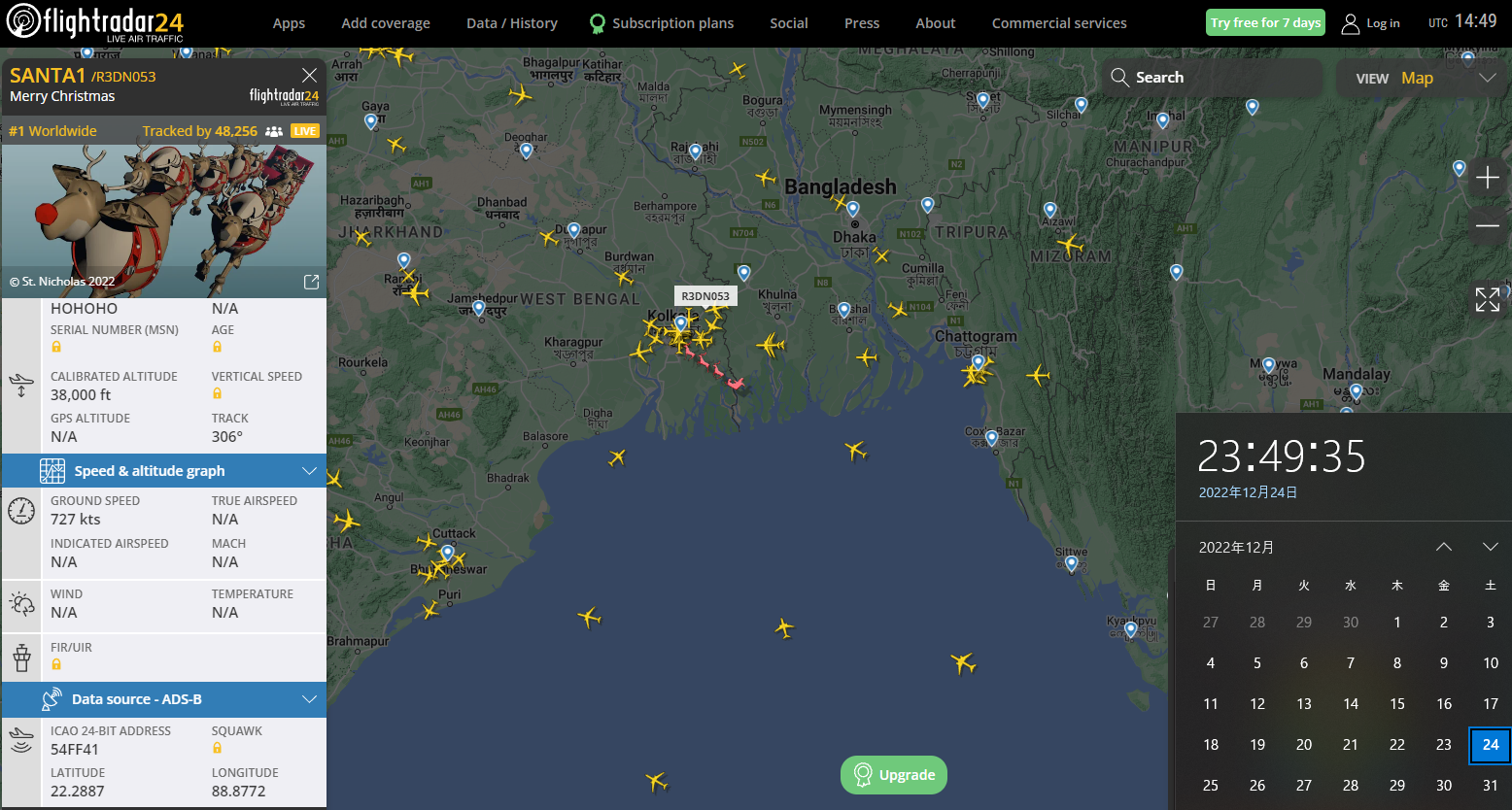
Task: Open the About menu
Action: point(936,23)
